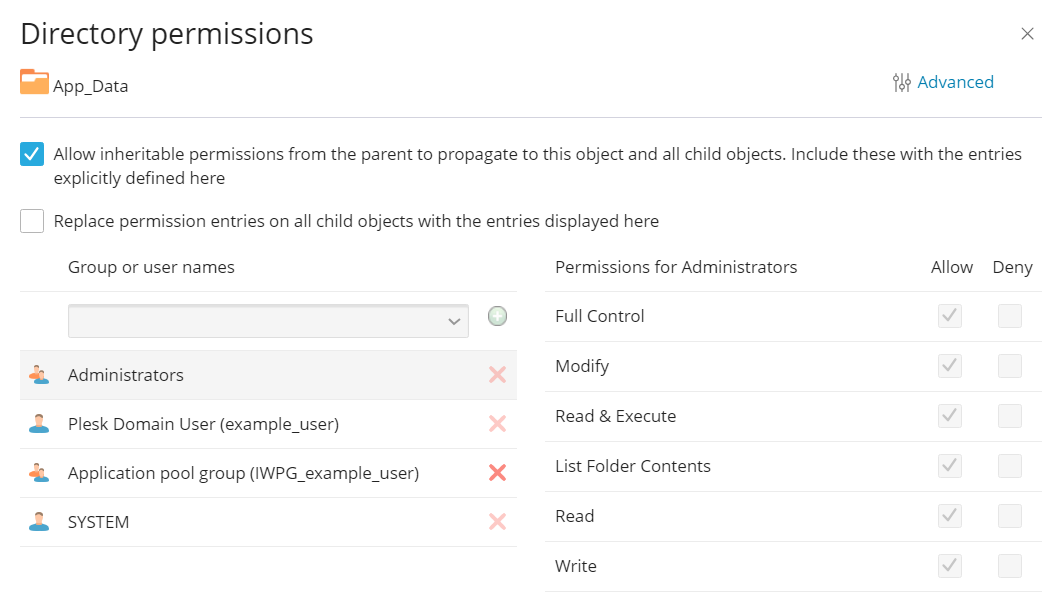Viewport: 1058px width, 602px height.
Task: Check Deny for Modify permission
Action: click(1010, 365)
